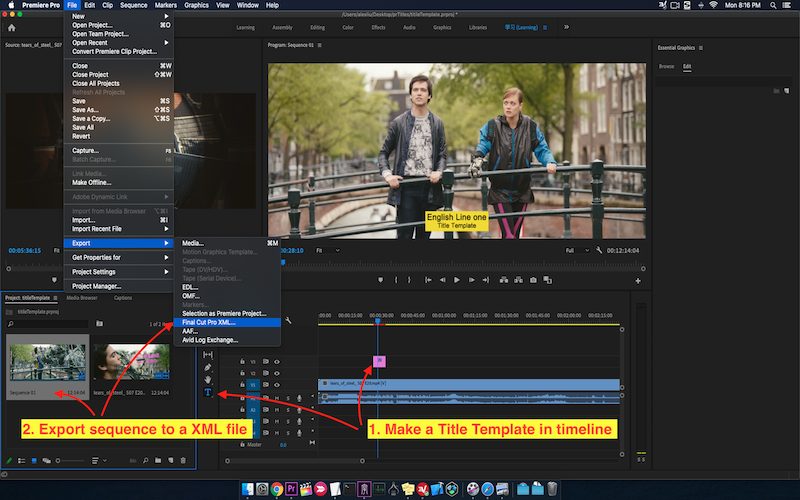The width and height of the screenshot is (800, 500).
Task: Click the Find icon in project panel
Action: pyautogui.click(x=145, y=461)
